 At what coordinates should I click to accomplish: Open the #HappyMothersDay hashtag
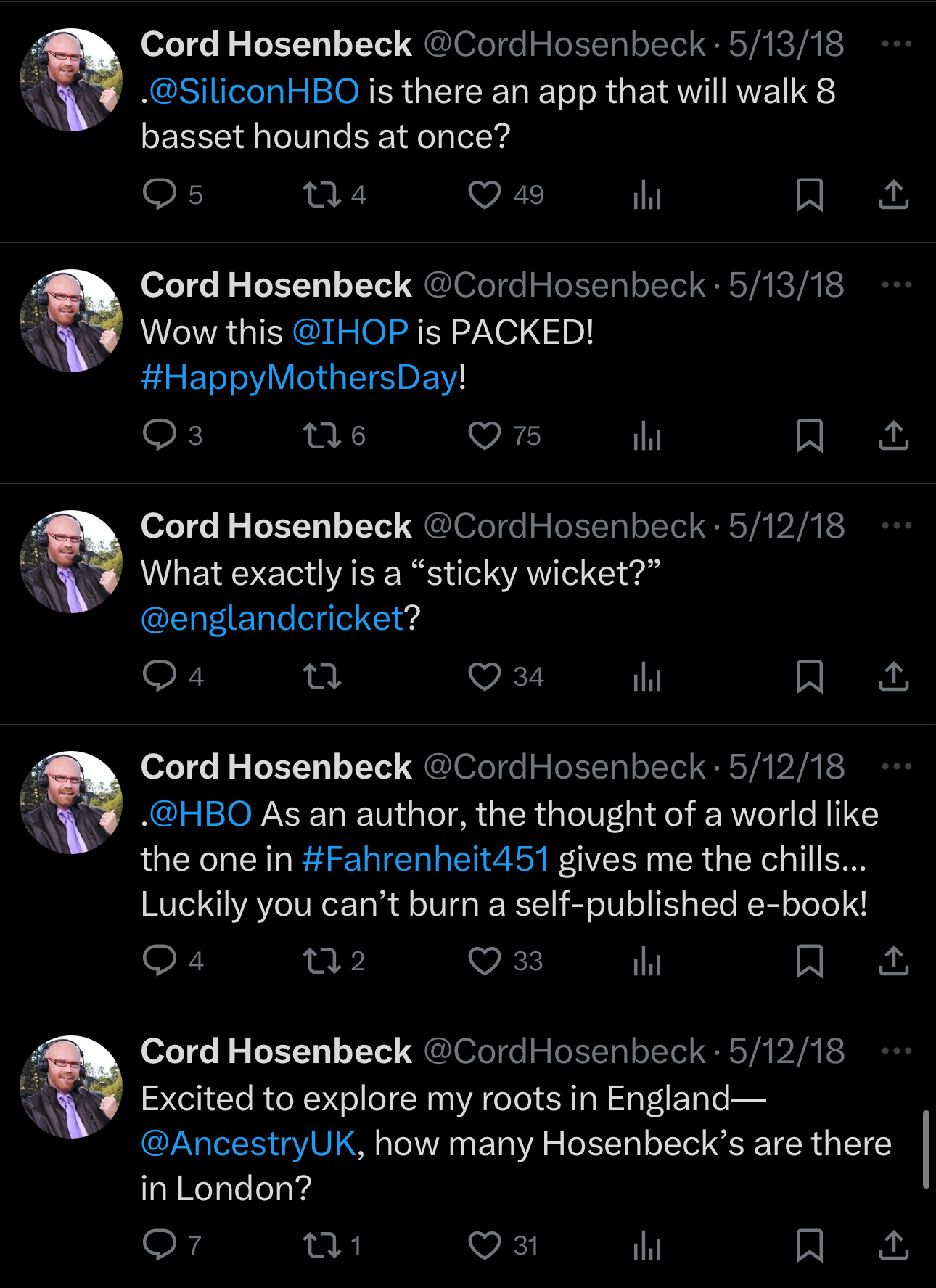[x=300, y=377]
